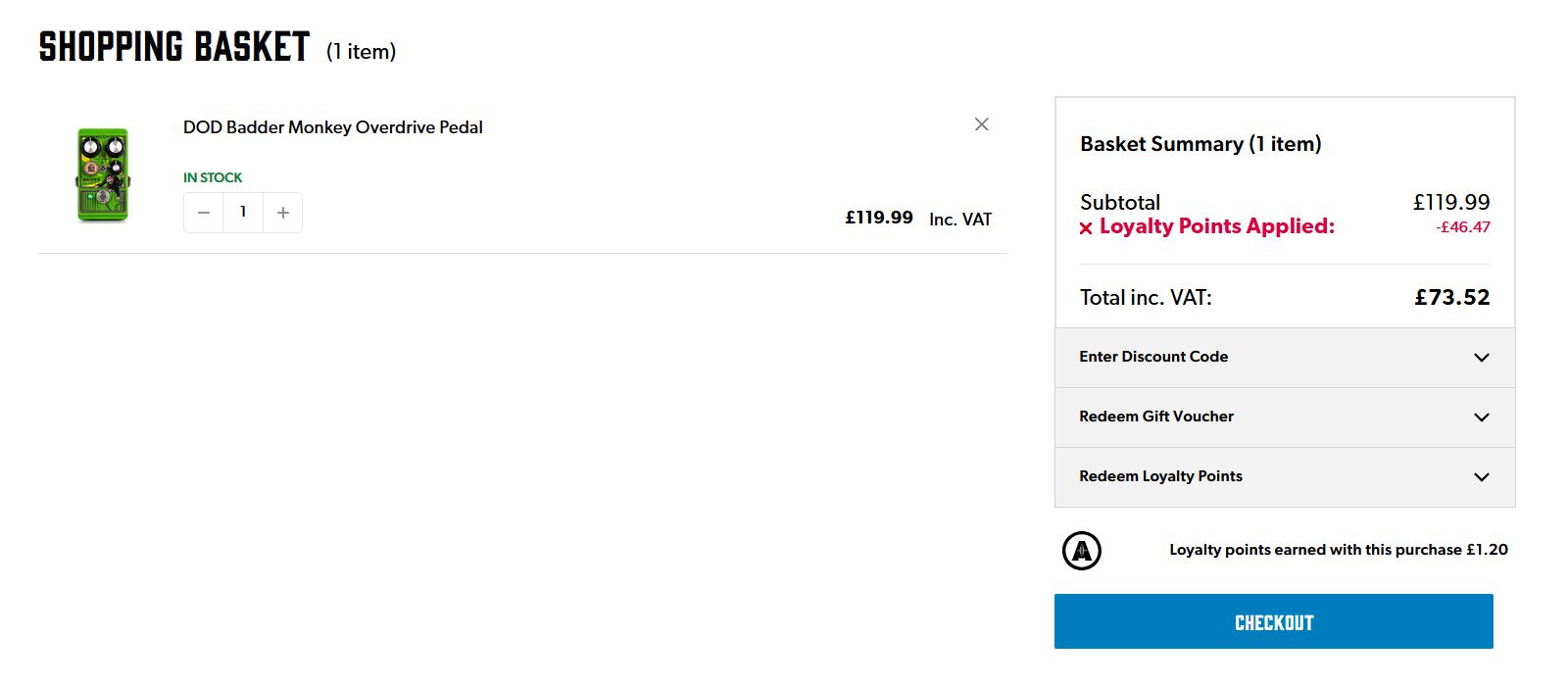
Task: Click the Loyalty Points Applied label
Action: click(1217, 226)
